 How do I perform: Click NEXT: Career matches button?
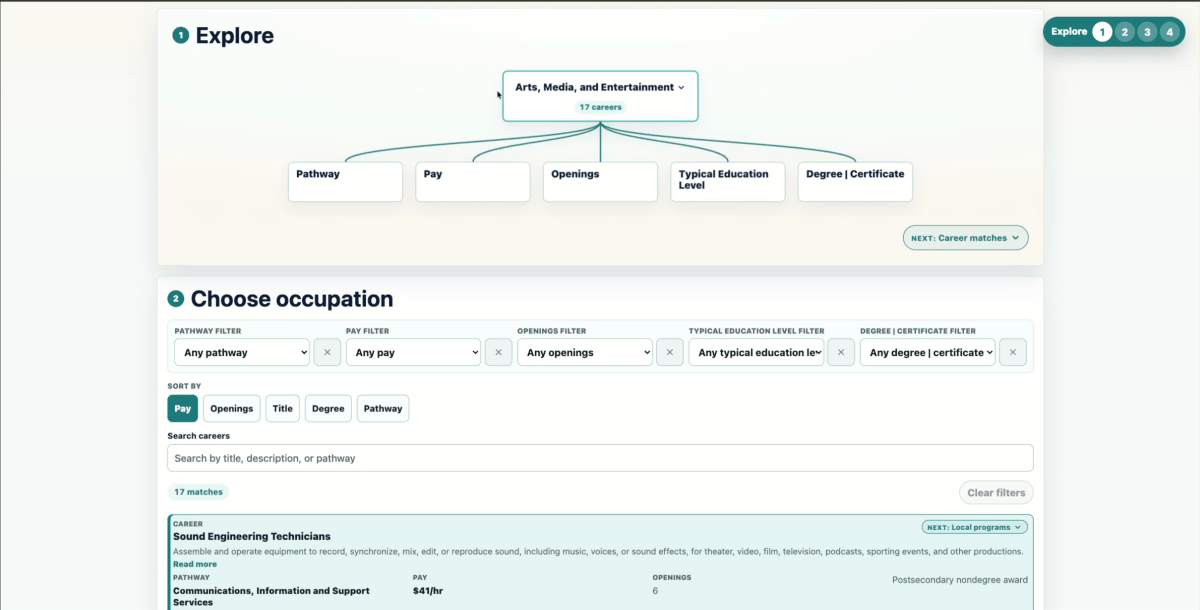tap(965, 238)
